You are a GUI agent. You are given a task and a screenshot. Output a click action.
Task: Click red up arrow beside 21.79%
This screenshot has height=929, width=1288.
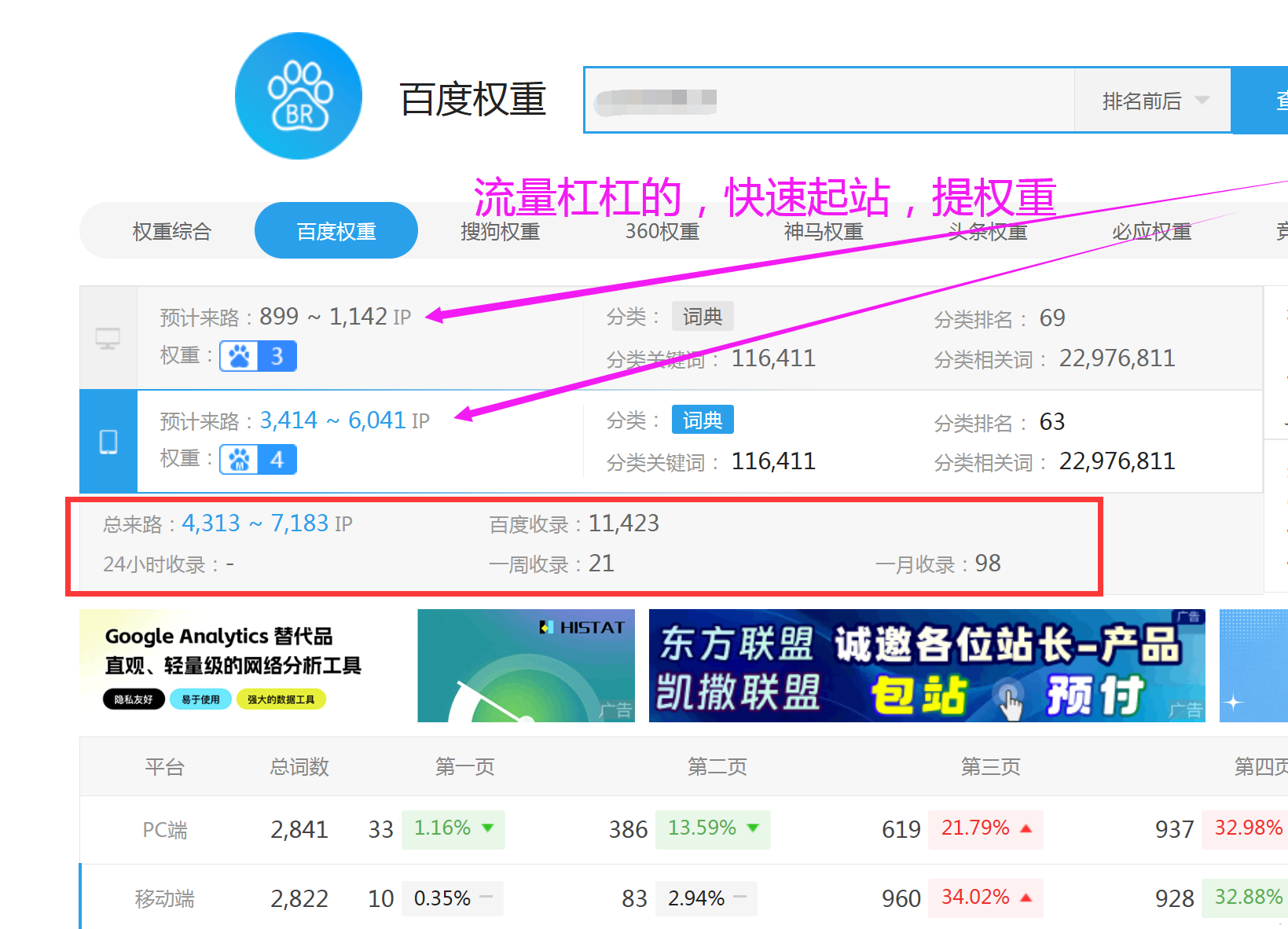(1026, 828)
